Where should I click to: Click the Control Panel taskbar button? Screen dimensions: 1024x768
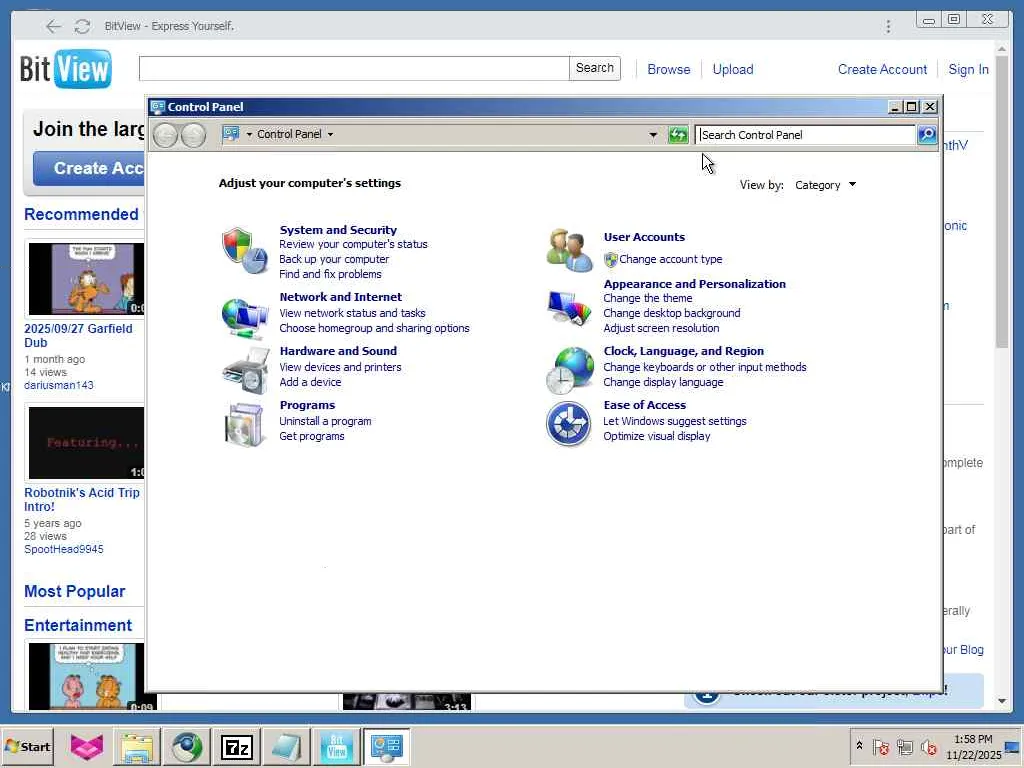tap(386, 746)
